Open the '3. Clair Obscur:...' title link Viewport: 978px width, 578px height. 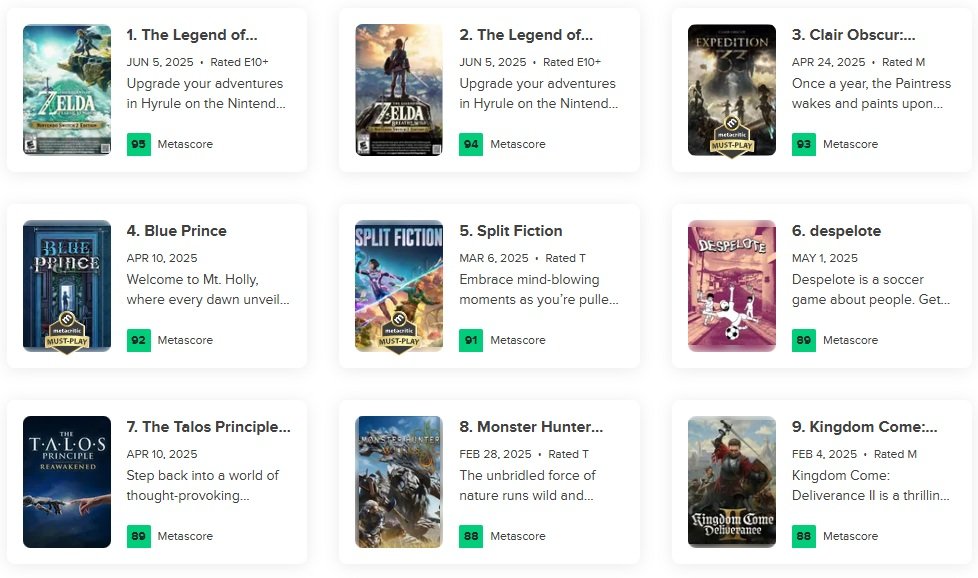pos(854,35)
